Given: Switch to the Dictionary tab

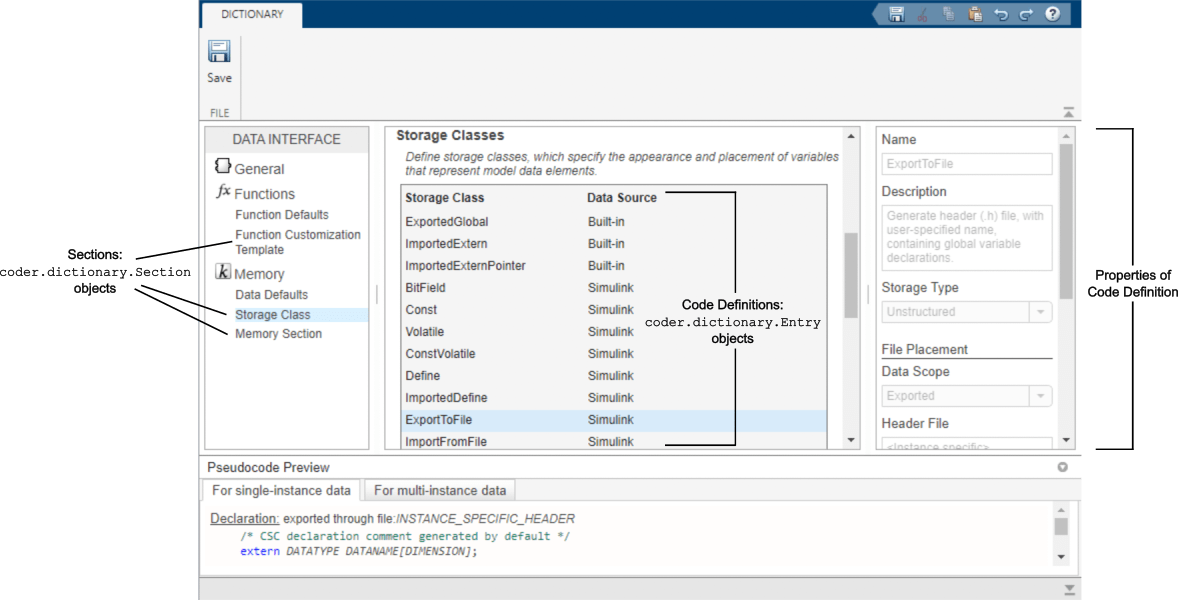Looking at the screenshot, I should (251, 15).
